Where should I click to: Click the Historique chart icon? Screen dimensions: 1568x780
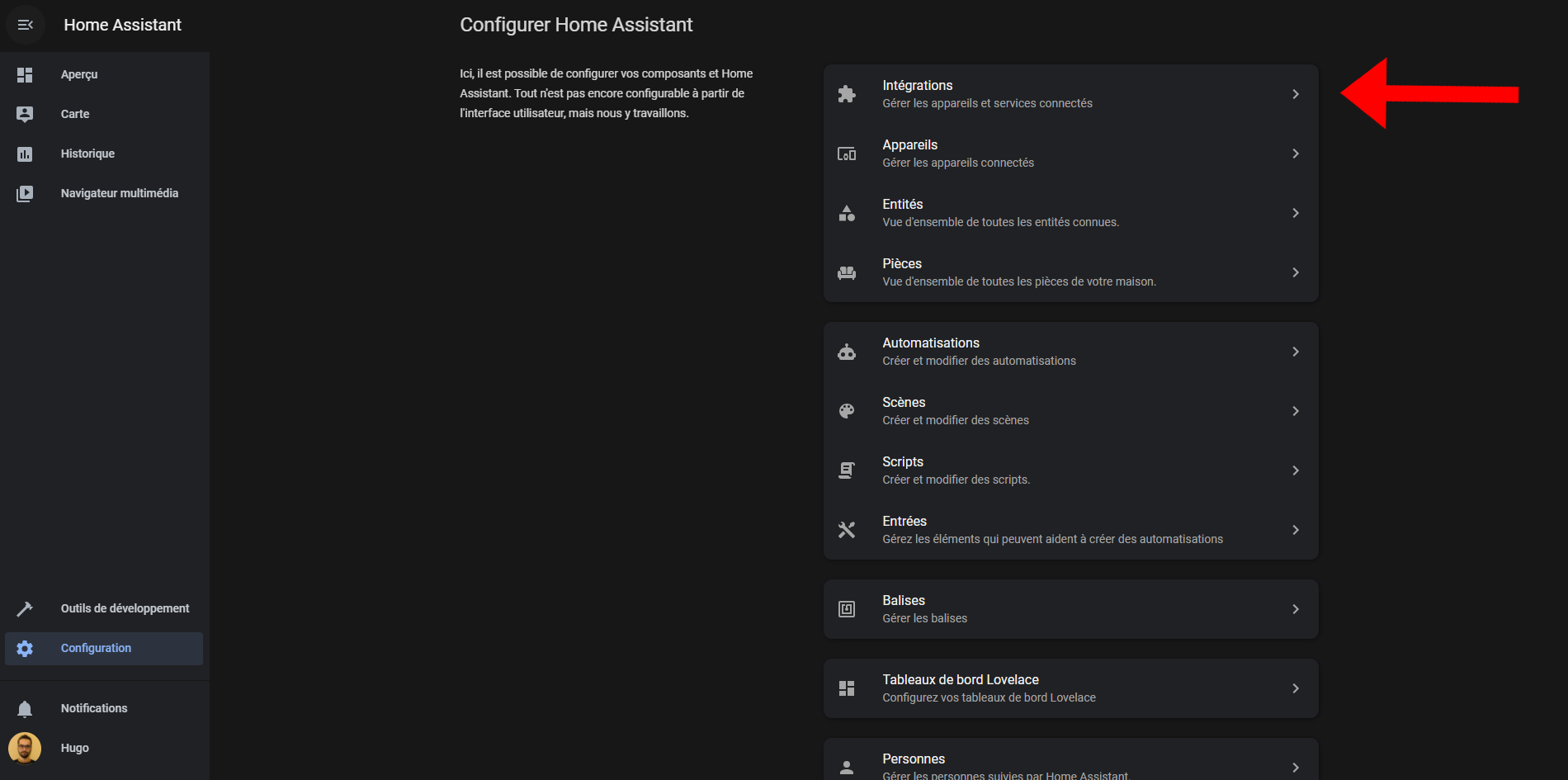pyautogui.click(x=25, y=154)
